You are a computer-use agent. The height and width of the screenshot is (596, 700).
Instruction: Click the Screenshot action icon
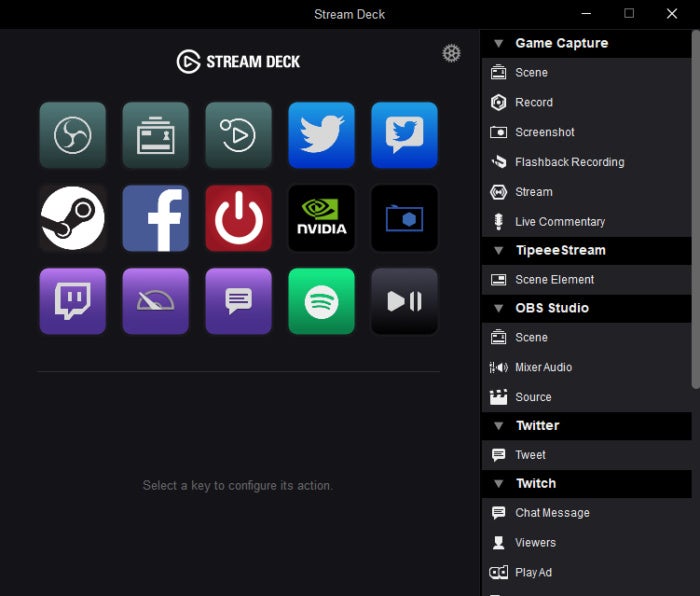(x=498, y=132)
